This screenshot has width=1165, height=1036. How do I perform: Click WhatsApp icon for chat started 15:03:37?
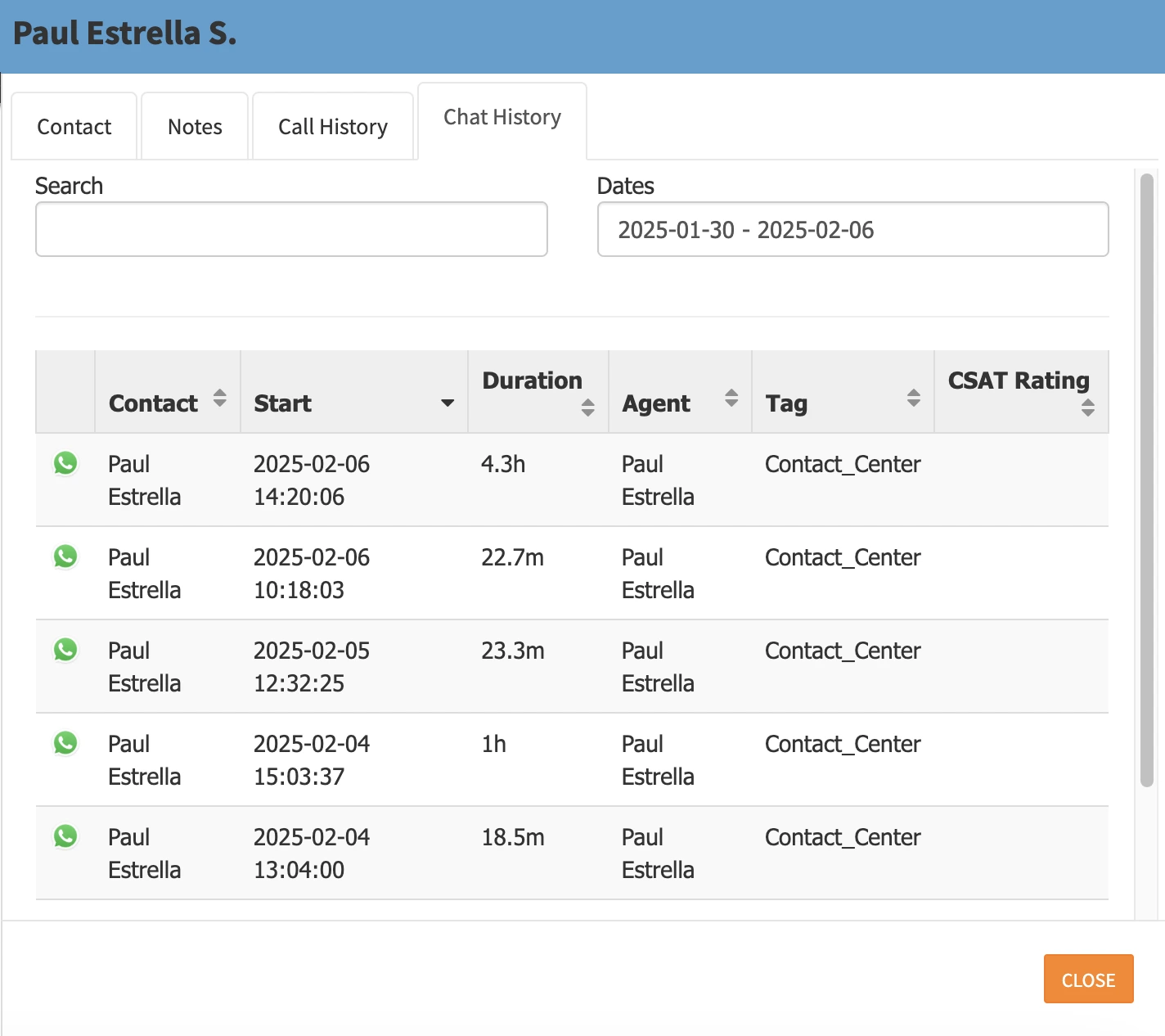65,743
